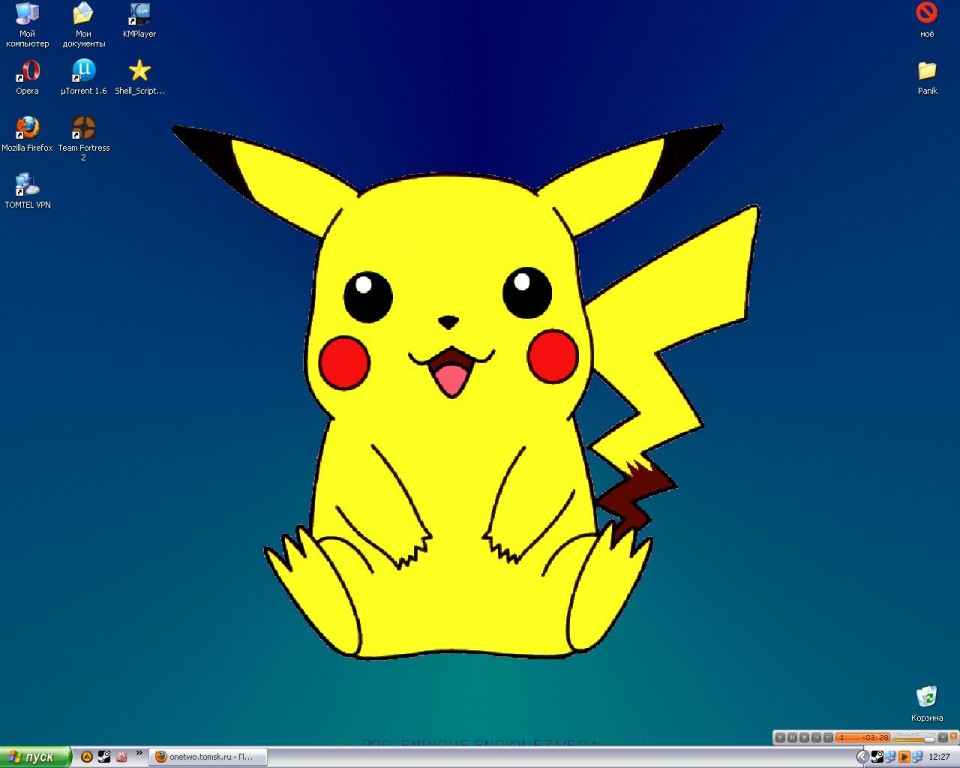Click the Корзина recycle bin
The image size is (960, 768).
pyautogui.click(x=927, y=704)
